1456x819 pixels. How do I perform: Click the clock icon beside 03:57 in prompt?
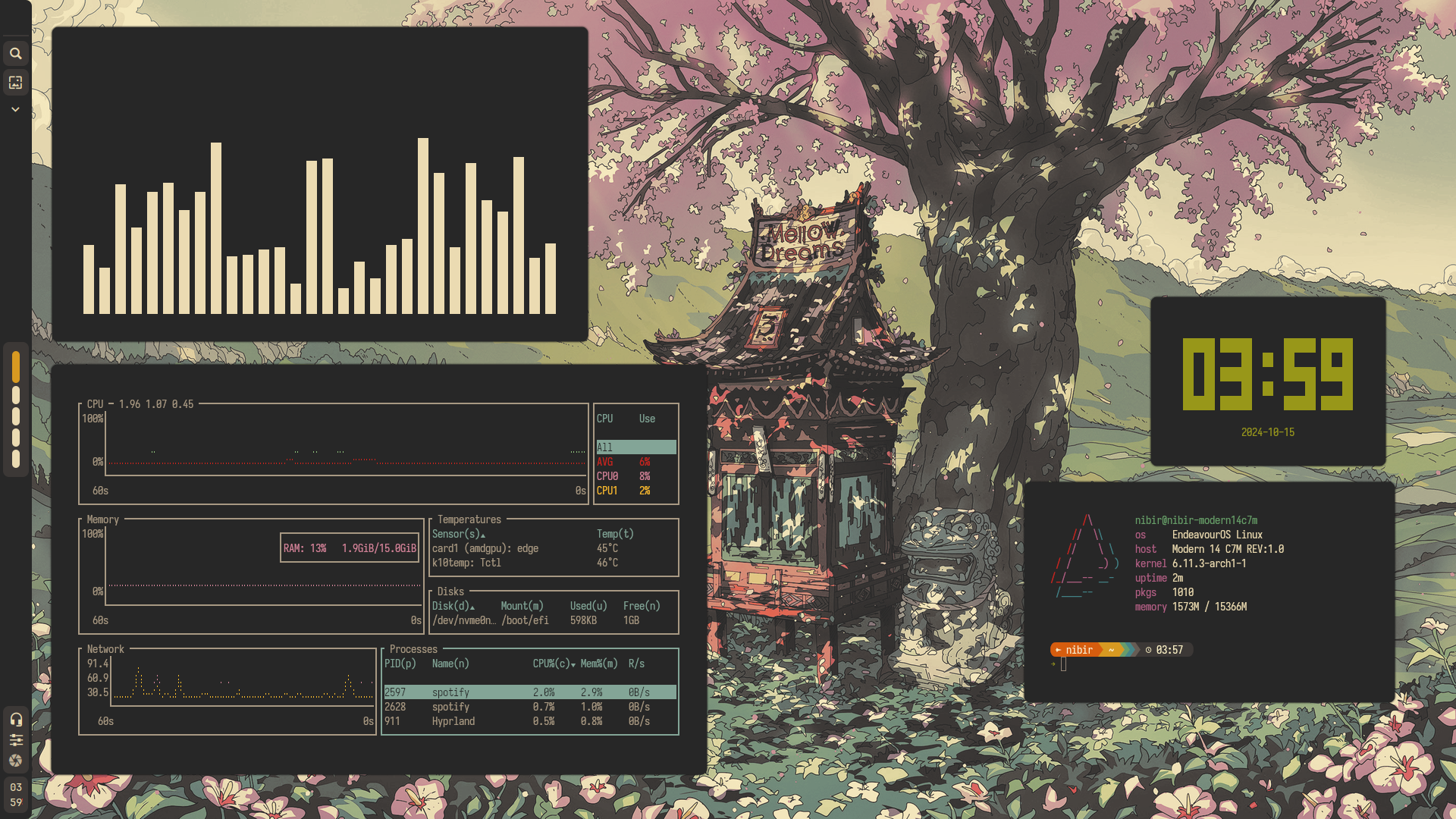click(x=1150, y=650)
